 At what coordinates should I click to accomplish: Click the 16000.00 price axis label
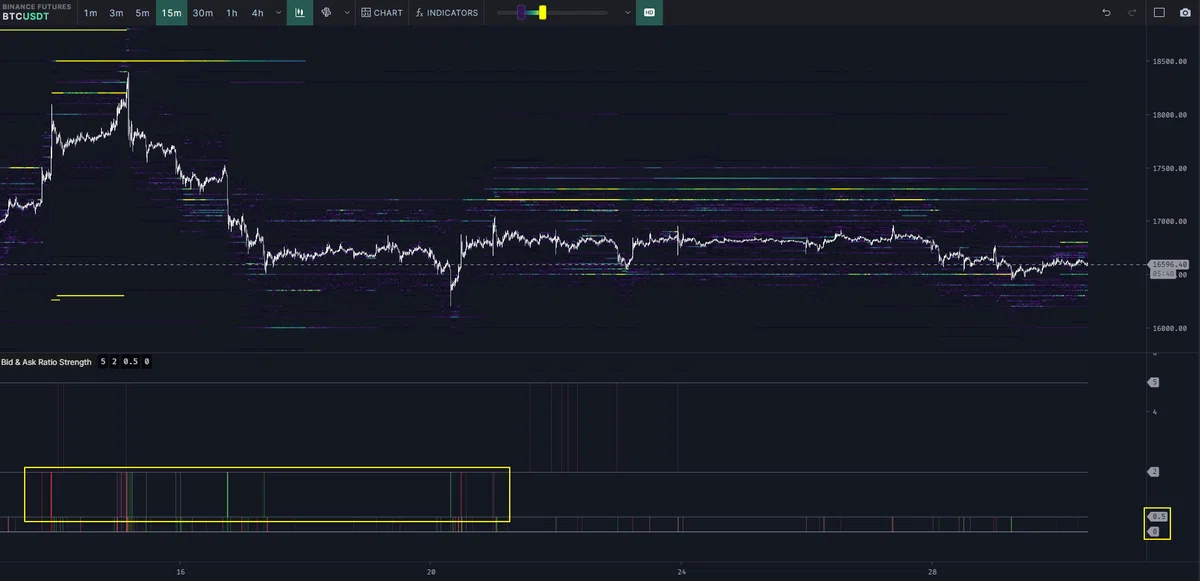[1169, 328]
